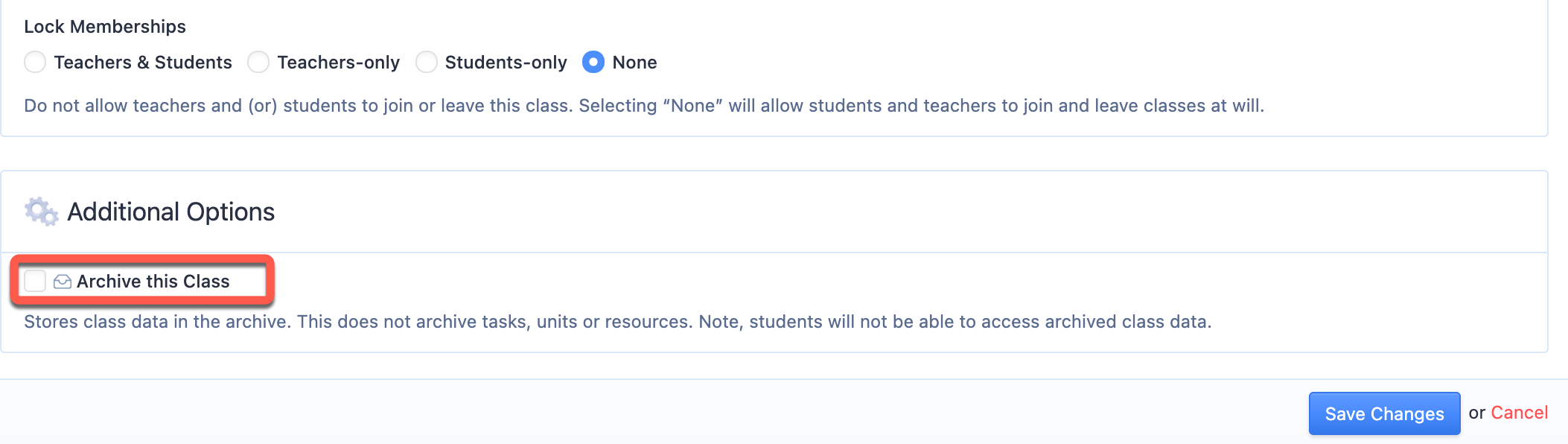Click the 'Teachers & Students' option label

[x=143, y=63]
